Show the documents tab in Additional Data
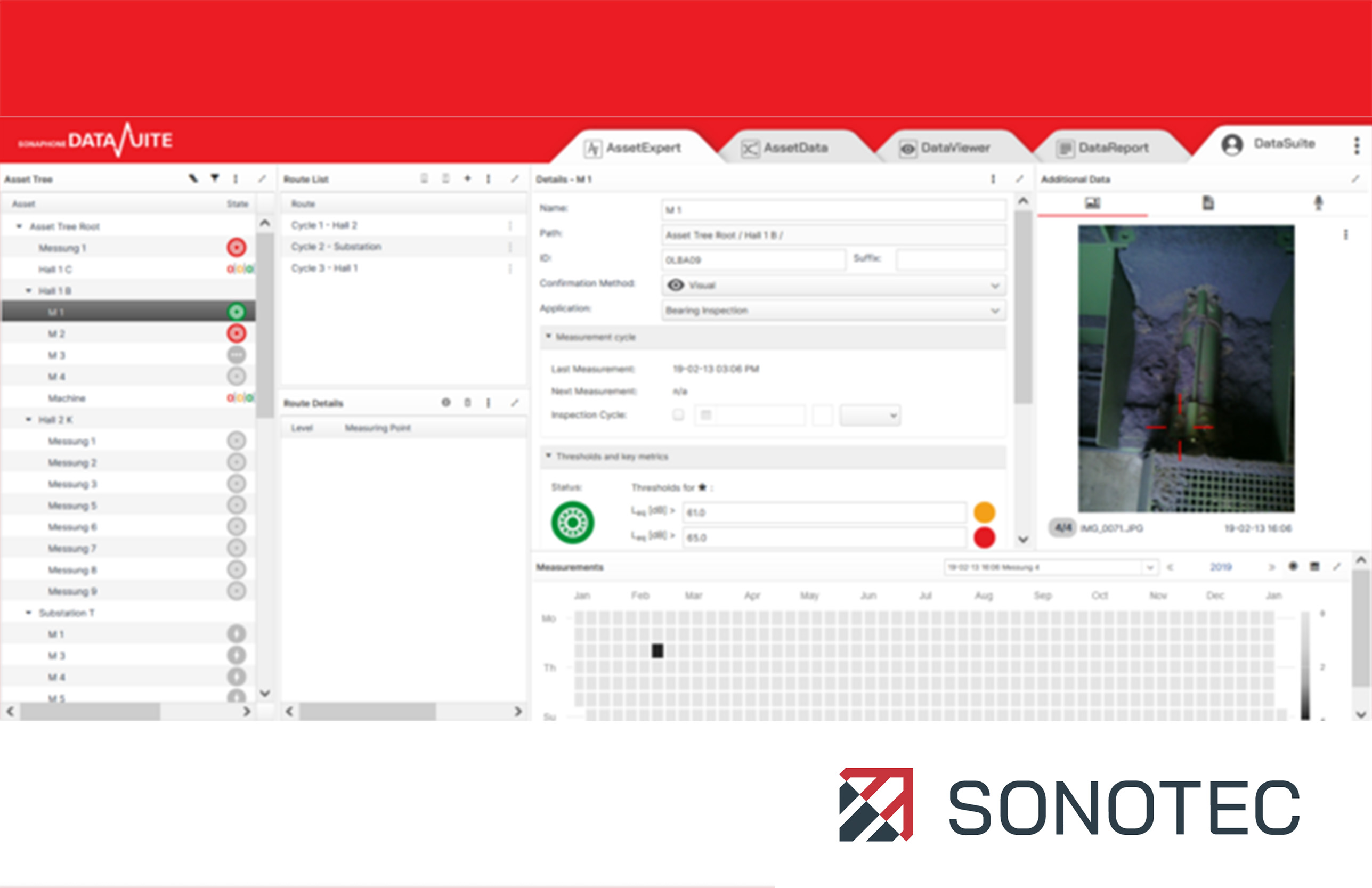This screenshot has height=888, width=1372. coord(1208,203)
